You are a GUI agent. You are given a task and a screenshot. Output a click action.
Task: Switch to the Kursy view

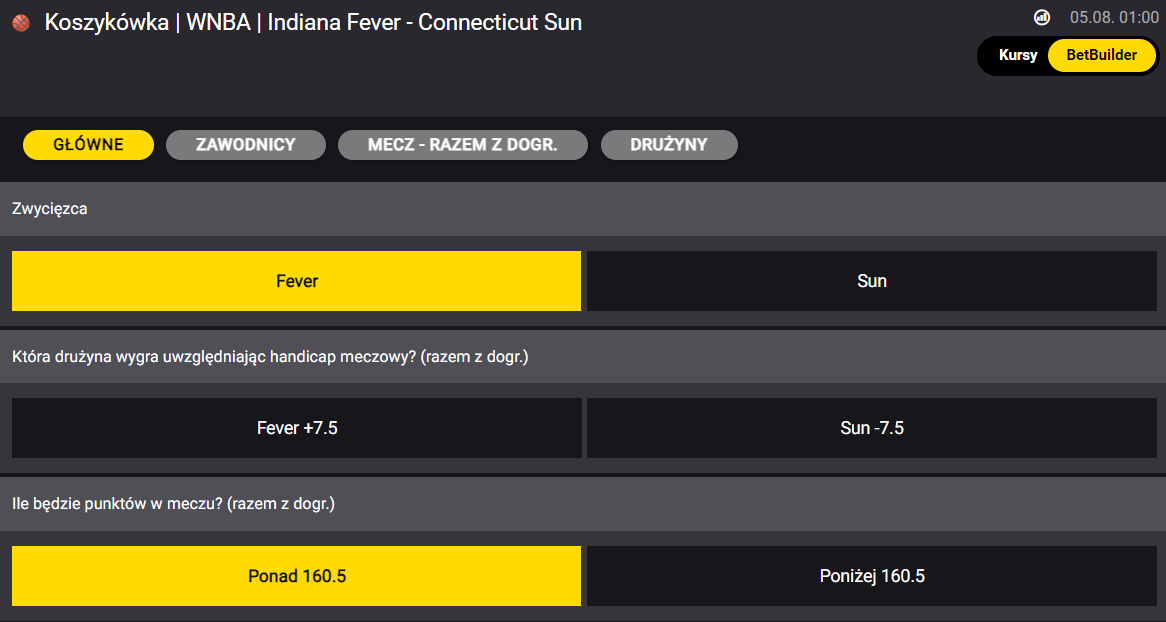pyautogui.click(x=1018, y=55)
